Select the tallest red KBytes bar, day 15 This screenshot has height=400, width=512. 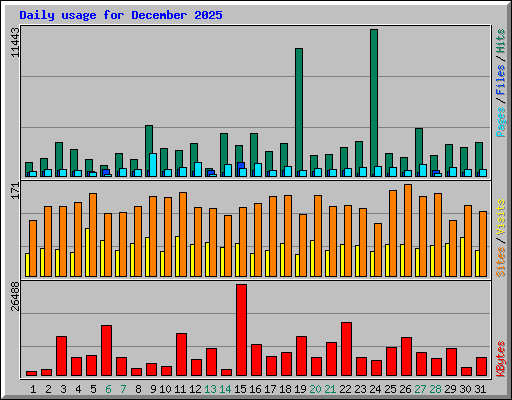click(x=241, y=330)
